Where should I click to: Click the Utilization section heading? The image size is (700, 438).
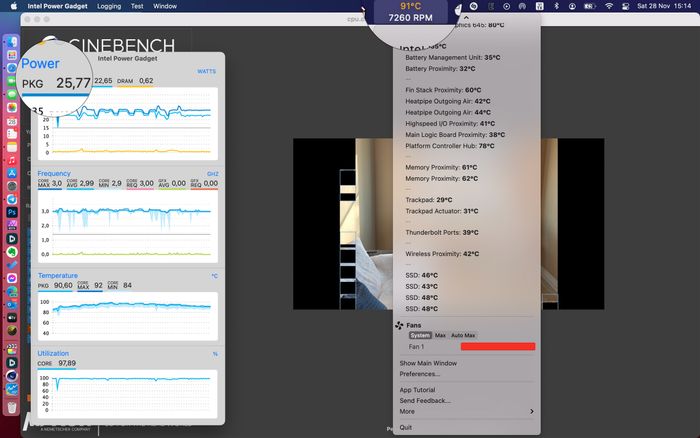(x=53, y=353)
